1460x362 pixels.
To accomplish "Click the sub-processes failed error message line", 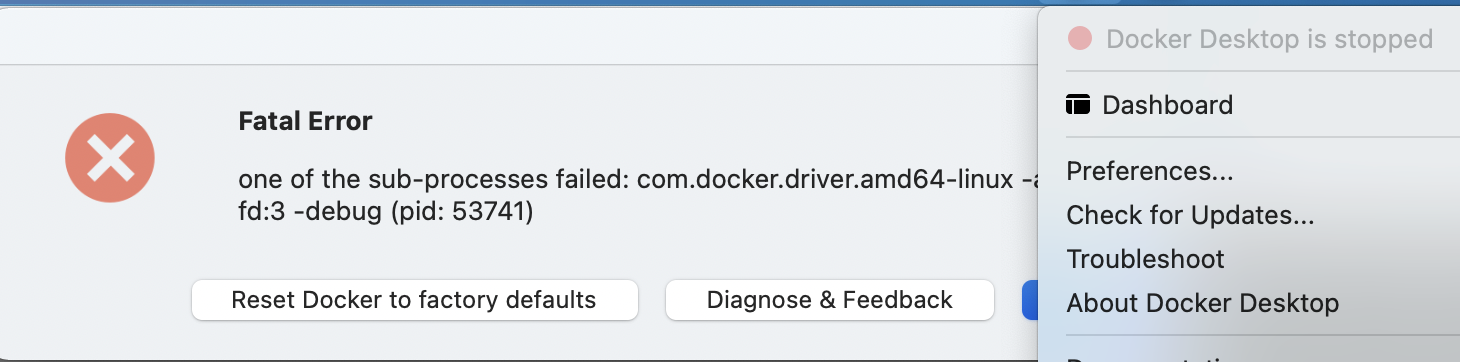I will click(x=637, y=179).
